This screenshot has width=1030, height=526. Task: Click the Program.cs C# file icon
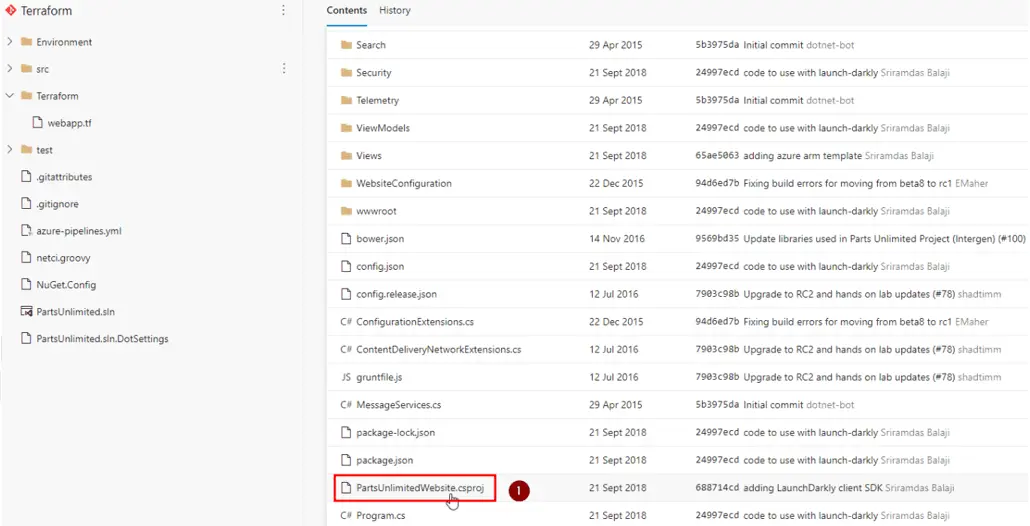click(x=346, y=516)
